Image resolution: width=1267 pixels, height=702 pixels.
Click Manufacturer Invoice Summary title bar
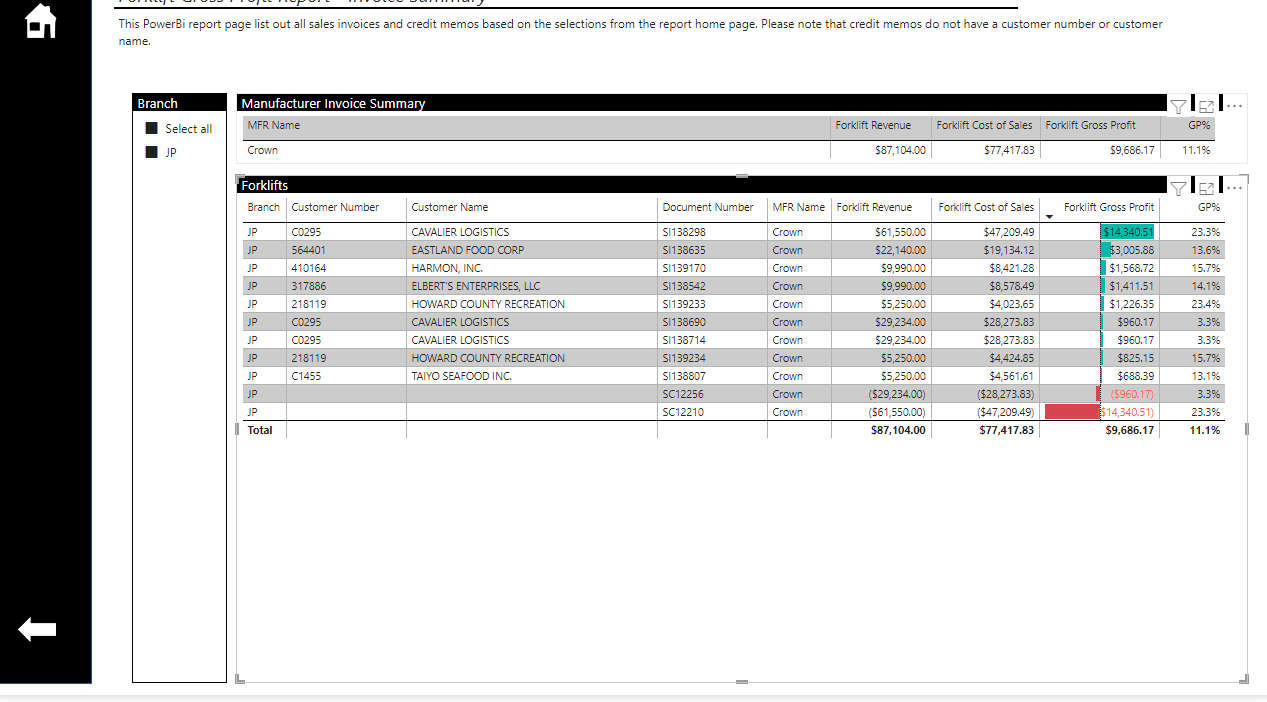(x=702, y=103)
